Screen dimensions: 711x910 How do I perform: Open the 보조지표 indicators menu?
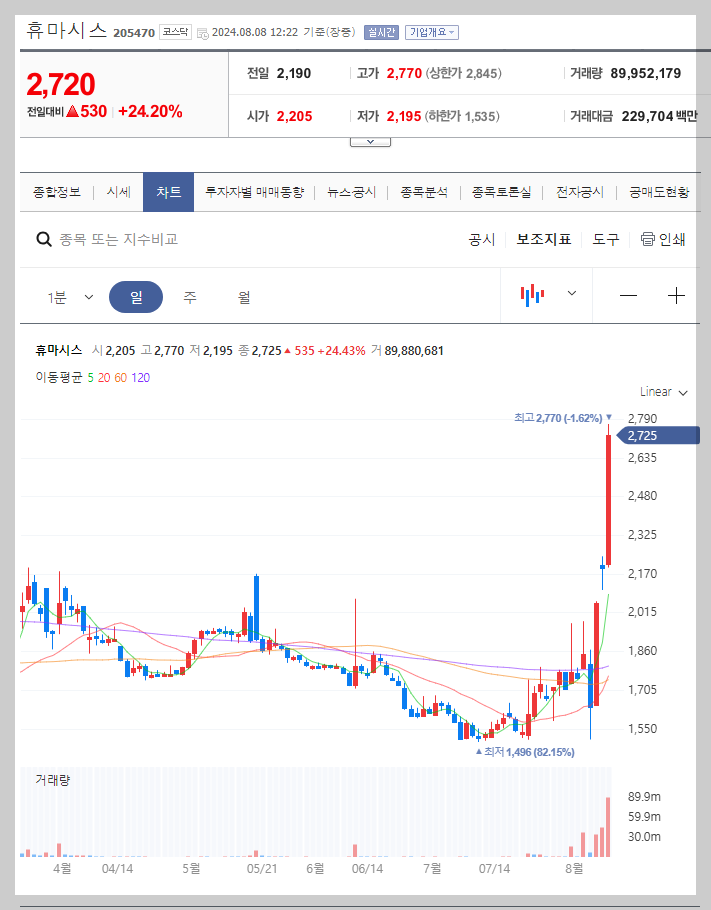click(543, 240)
